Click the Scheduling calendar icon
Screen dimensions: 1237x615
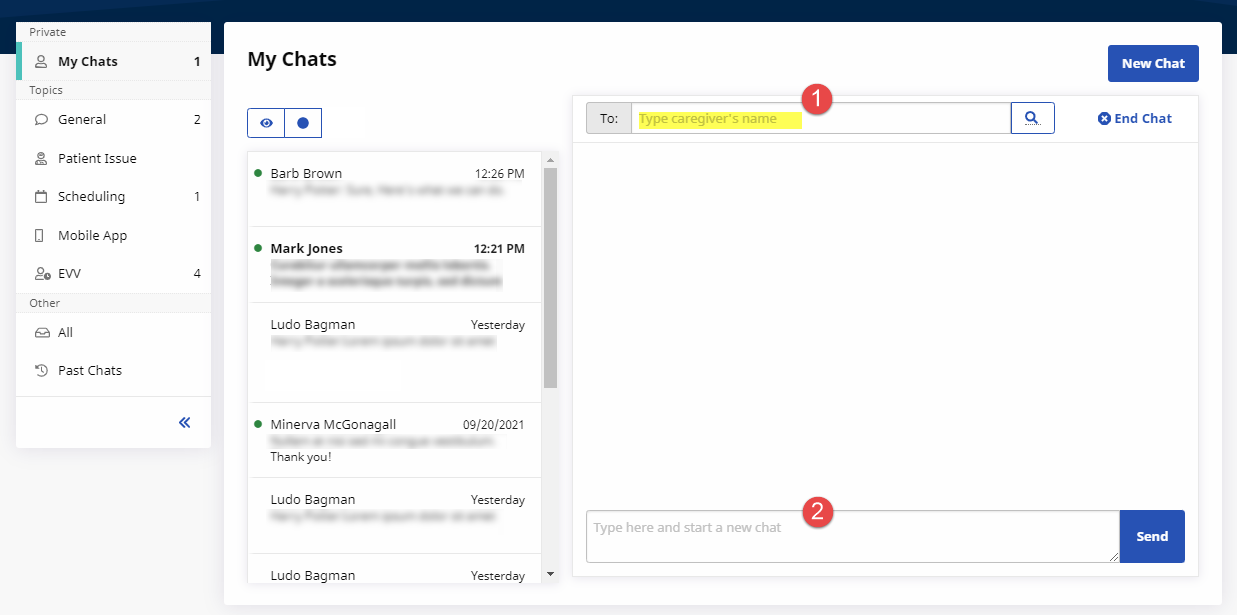tap(41, 197)
